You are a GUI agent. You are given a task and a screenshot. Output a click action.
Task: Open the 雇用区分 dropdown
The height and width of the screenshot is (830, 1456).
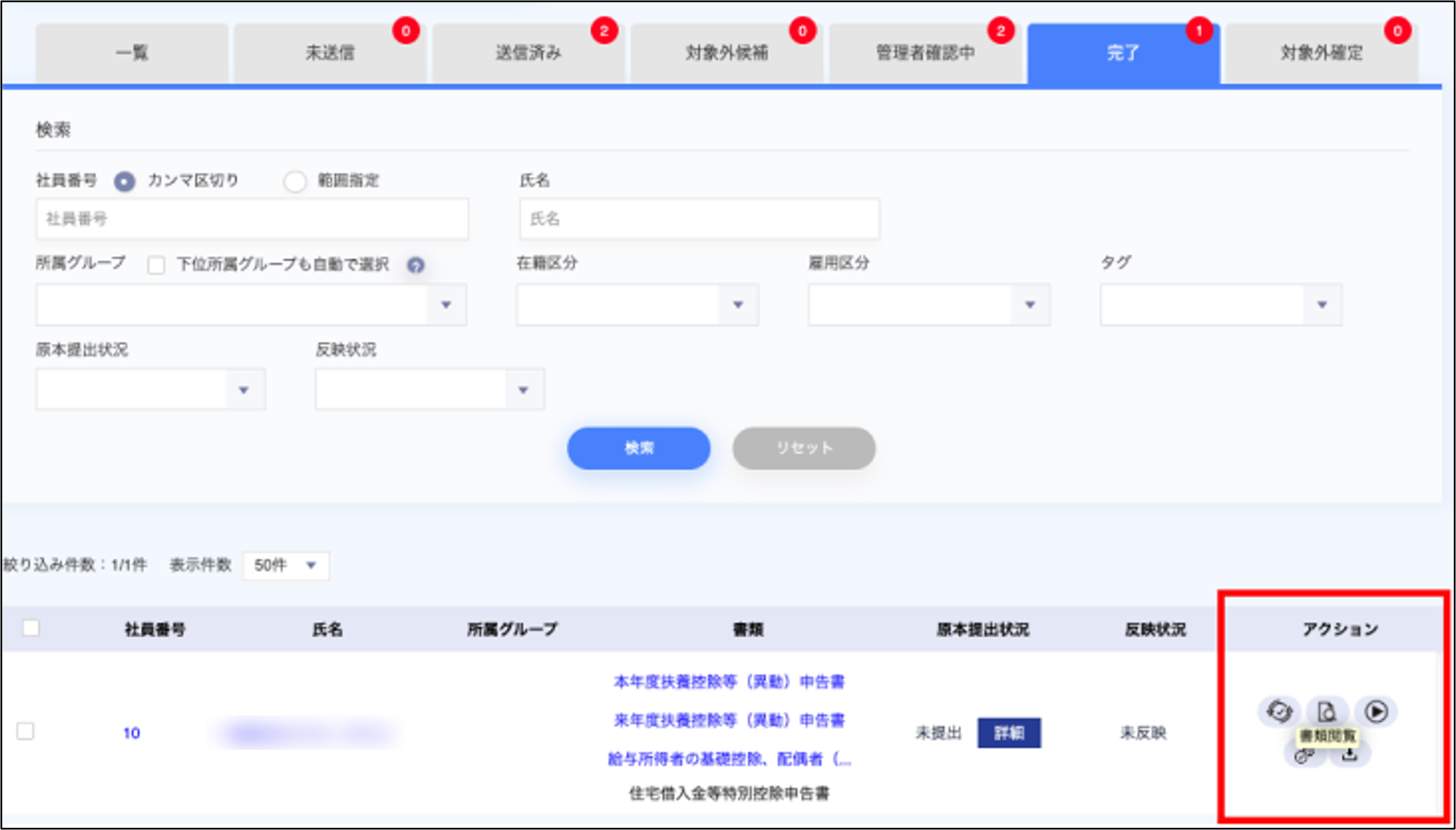pos(1030,305)
